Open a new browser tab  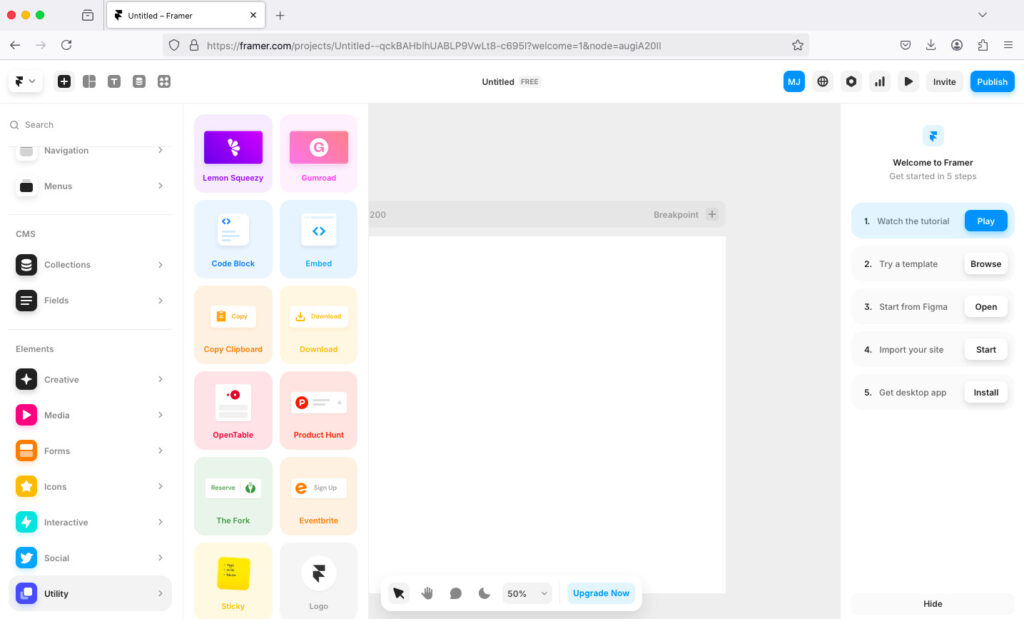[x=280, y=15]
